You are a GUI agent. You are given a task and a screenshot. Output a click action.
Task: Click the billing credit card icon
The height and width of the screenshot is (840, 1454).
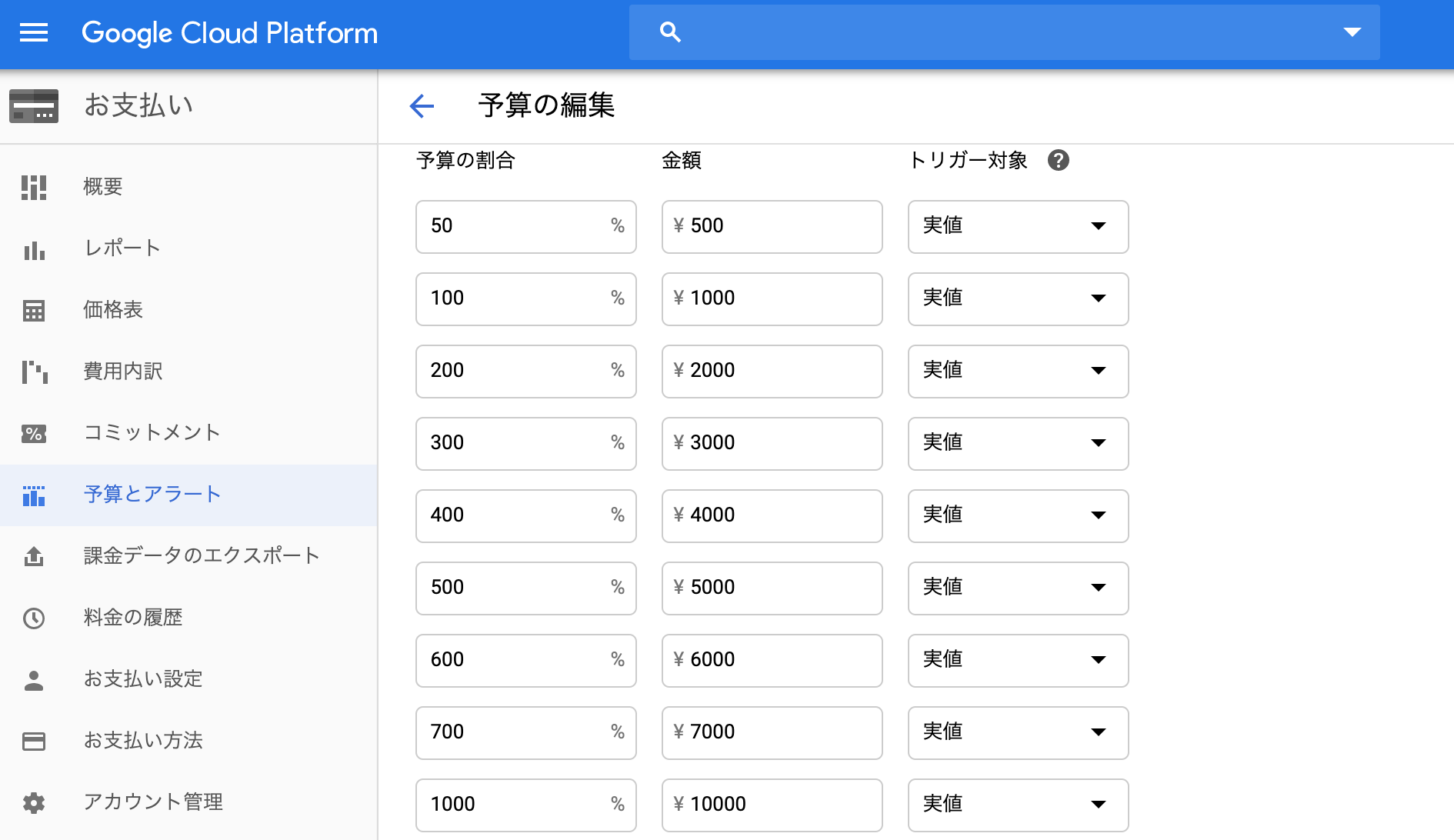(34, 106)
